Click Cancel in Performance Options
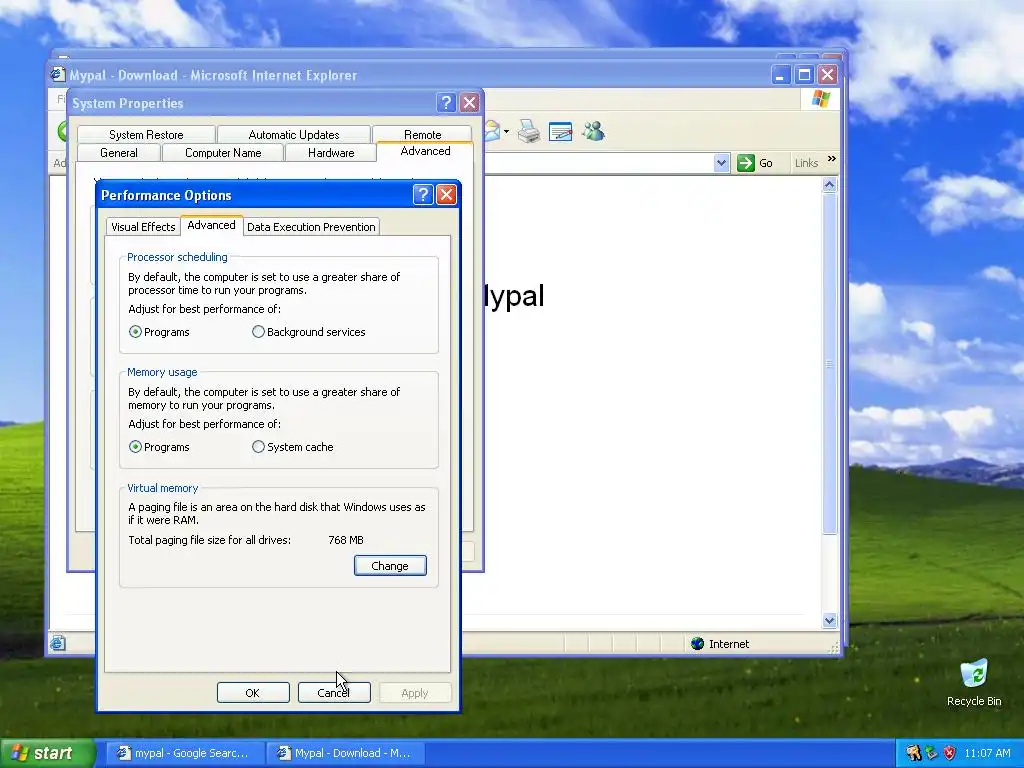 pyautogui.click(x=334, y=693)
